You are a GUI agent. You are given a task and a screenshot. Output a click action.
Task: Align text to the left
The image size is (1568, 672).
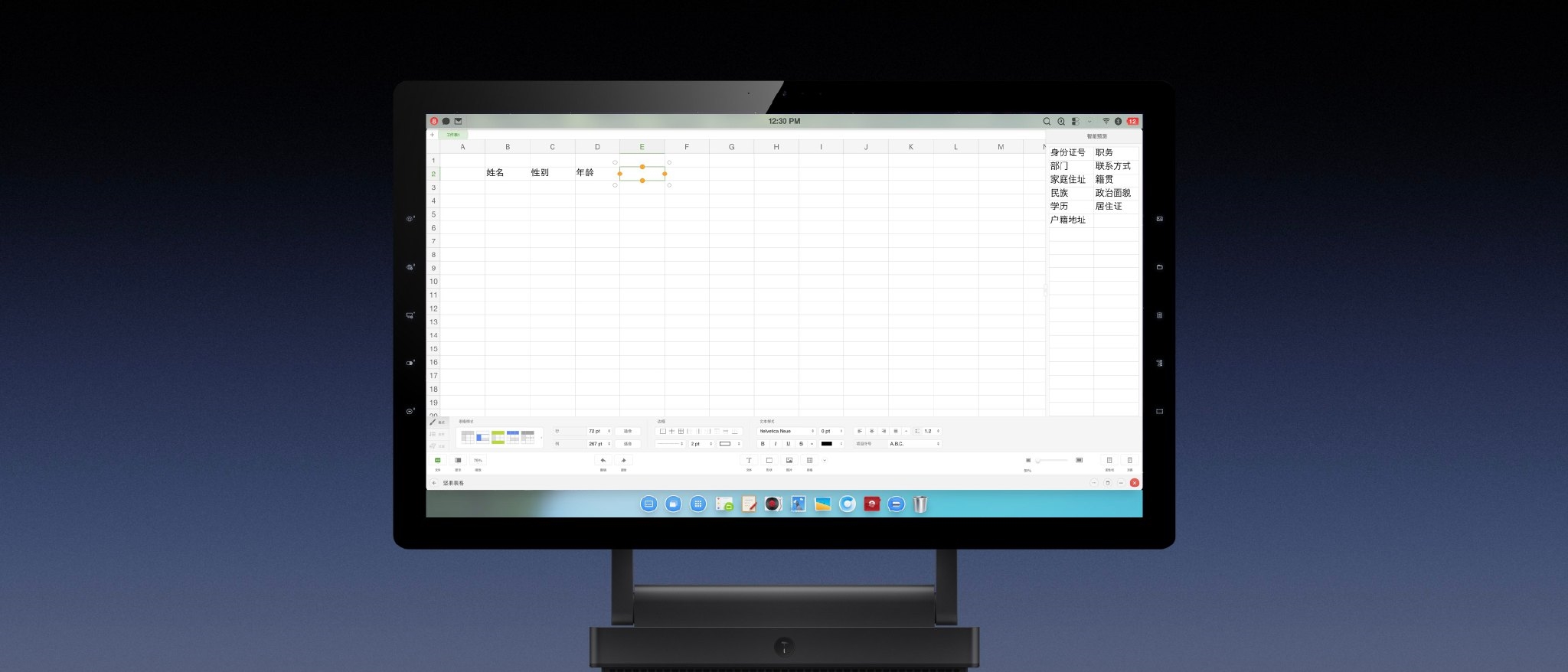pos(860,432)
